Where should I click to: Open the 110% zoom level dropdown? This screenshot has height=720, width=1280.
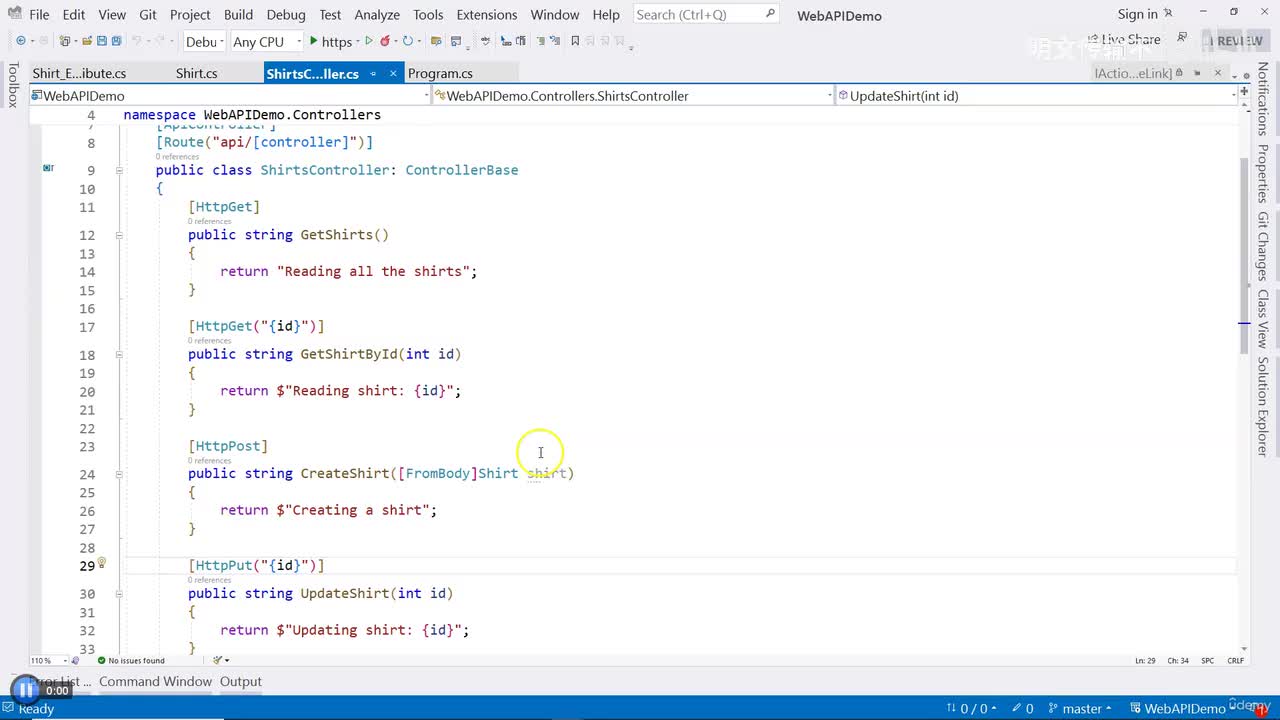49,660
